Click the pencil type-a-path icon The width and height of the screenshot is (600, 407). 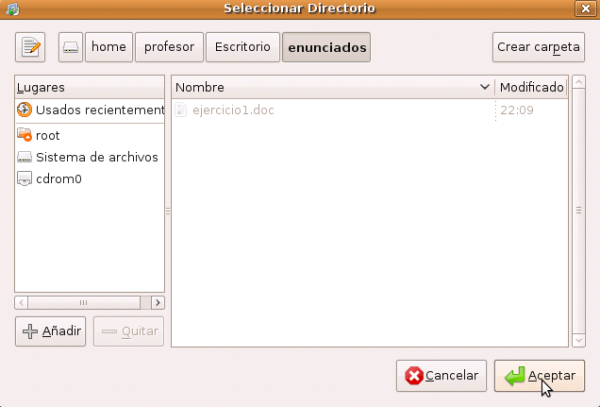click(32, 47)
